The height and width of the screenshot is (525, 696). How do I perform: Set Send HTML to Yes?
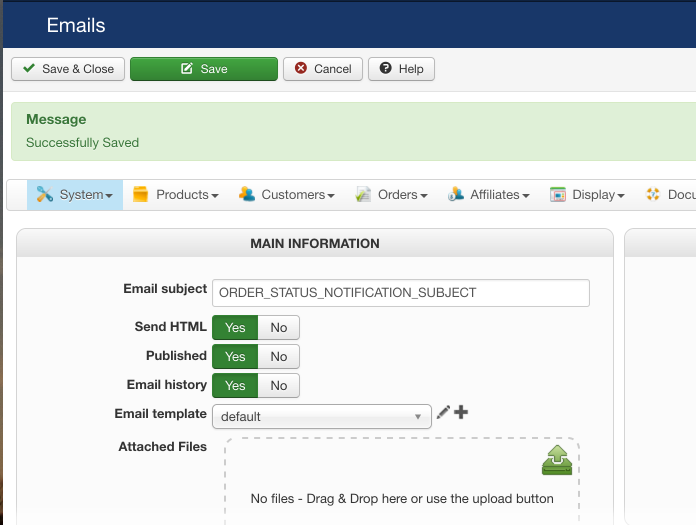click(x=235, y=328)
